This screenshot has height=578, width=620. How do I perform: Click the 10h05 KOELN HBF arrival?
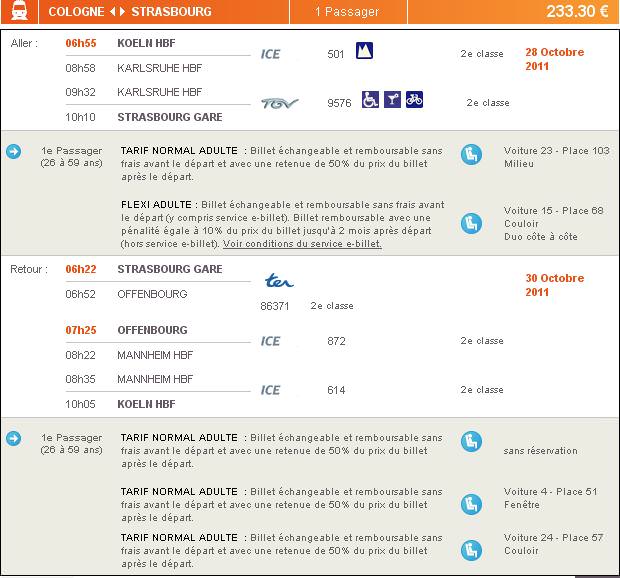(x=120, y=404)
